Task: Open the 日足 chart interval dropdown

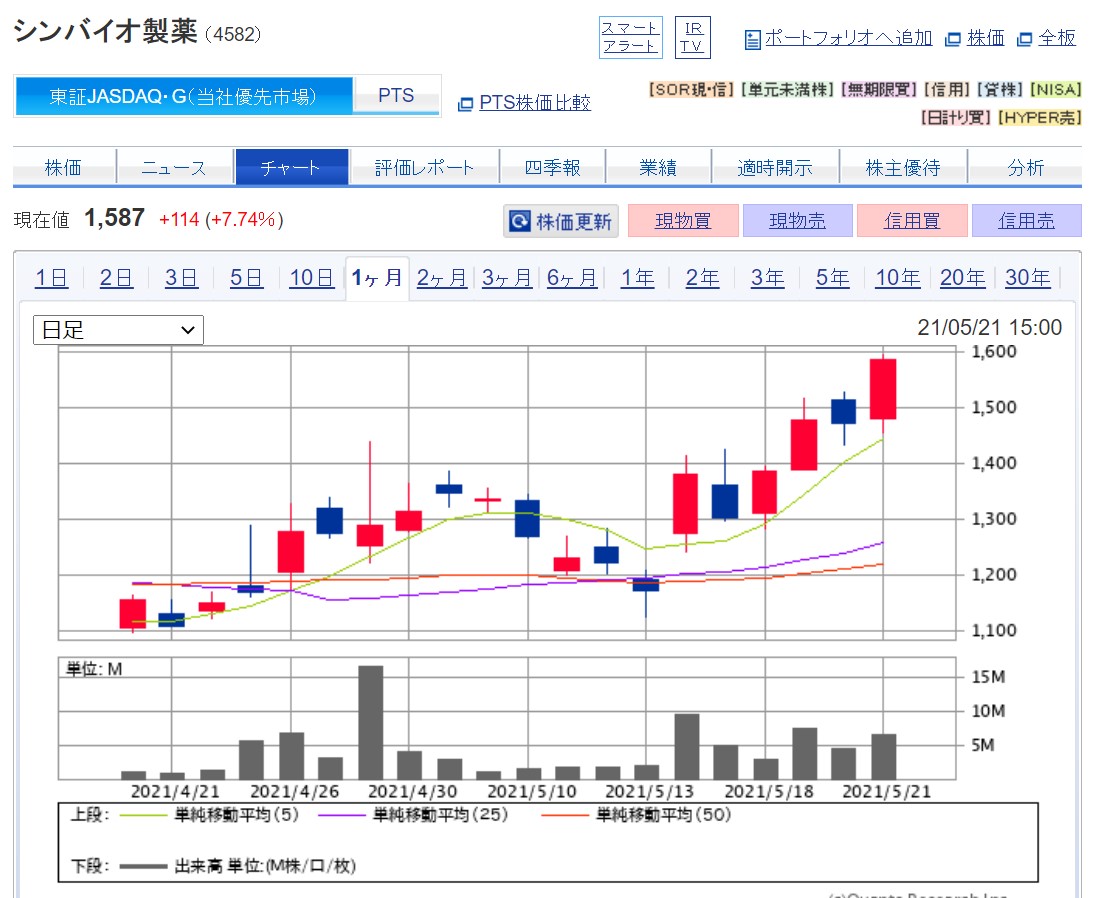Action: (118, 330)
